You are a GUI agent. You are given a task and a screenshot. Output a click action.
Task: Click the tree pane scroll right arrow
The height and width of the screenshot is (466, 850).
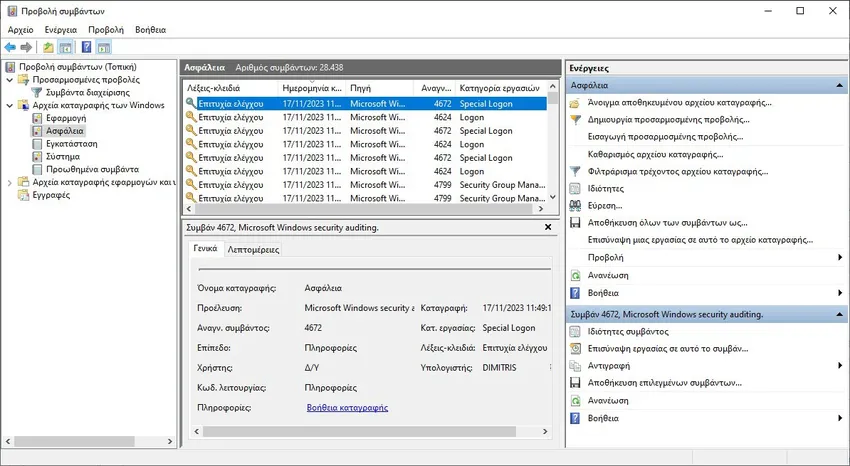[x=170, y=442]
